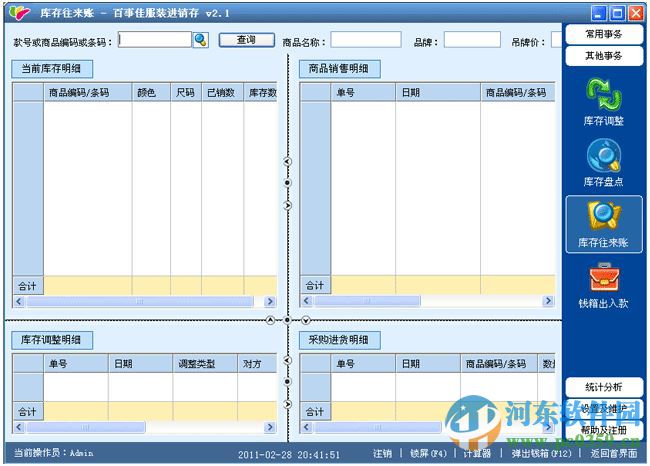Open the 钱箱出入款 briefcase icon
Screen dimensions: 650x466
[x=604, y=285]
